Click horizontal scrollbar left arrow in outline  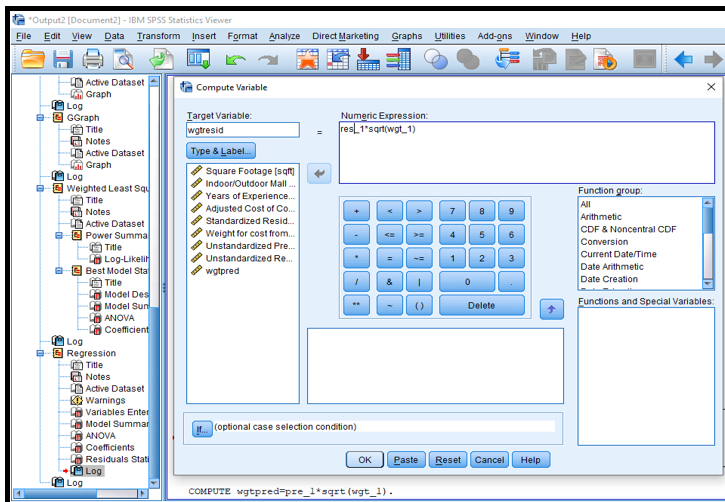click(18, 494)
